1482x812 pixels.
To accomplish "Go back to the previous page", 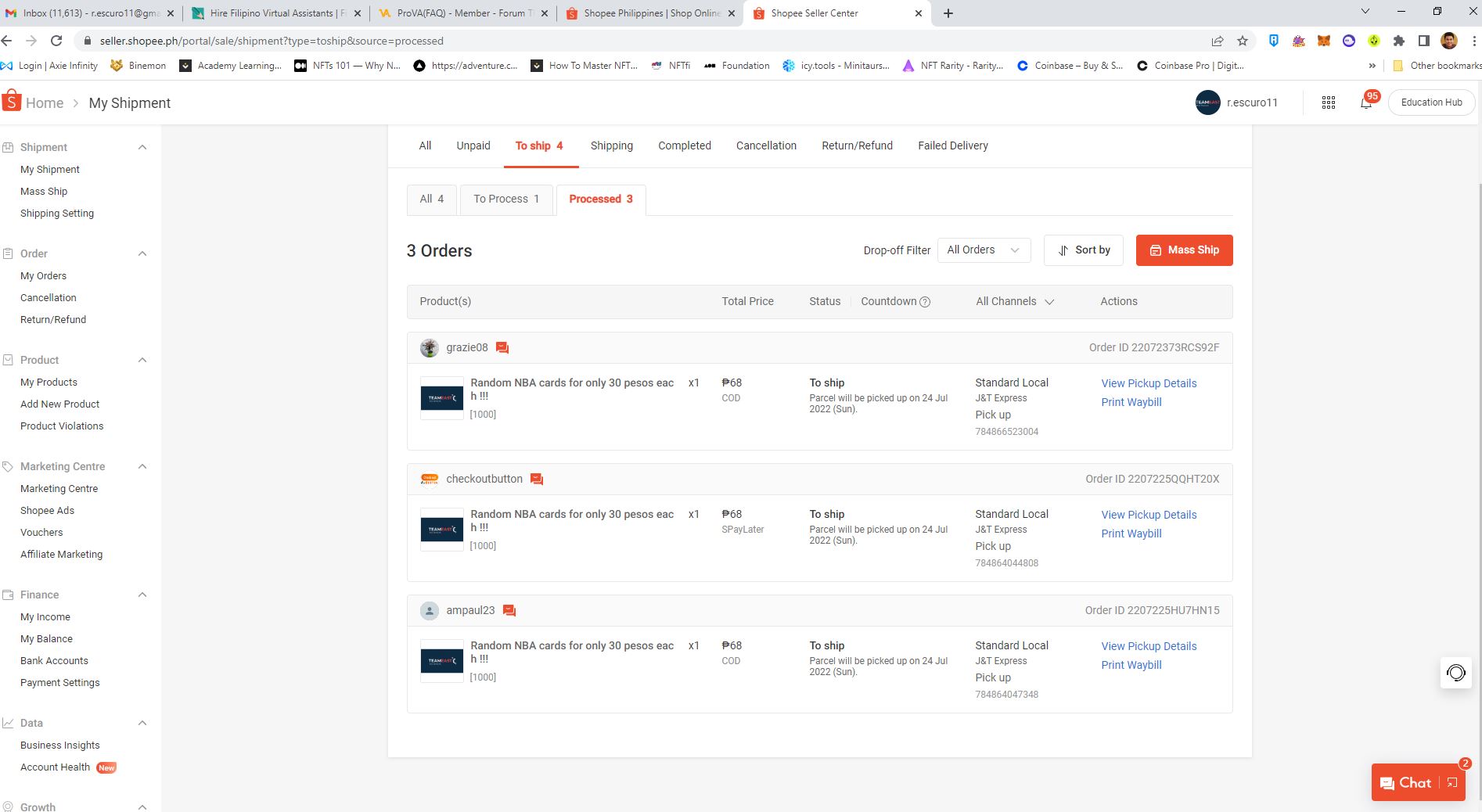I will [x=7, y=41].
